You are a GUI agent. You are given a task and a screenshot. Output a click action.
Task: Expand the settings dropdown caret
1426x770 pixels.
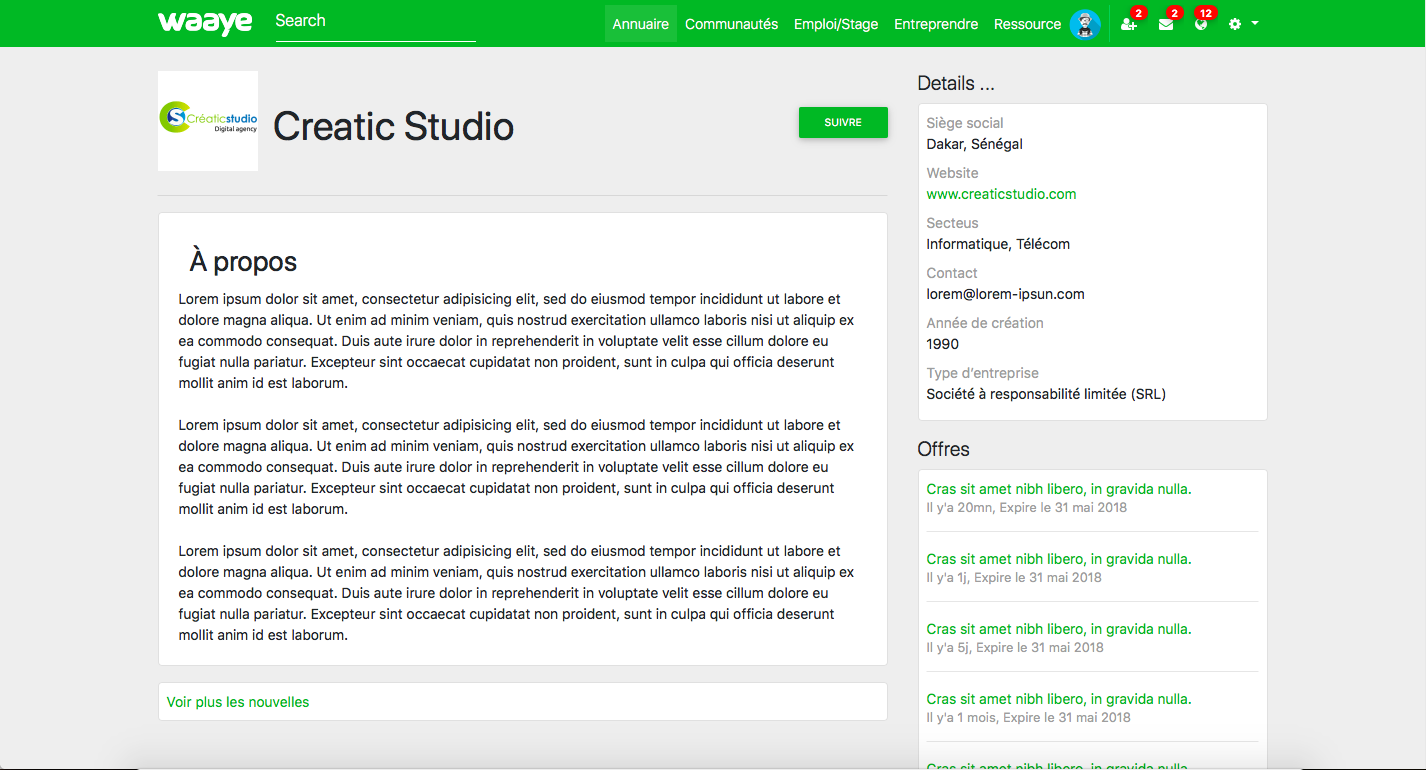[1255, 24]
